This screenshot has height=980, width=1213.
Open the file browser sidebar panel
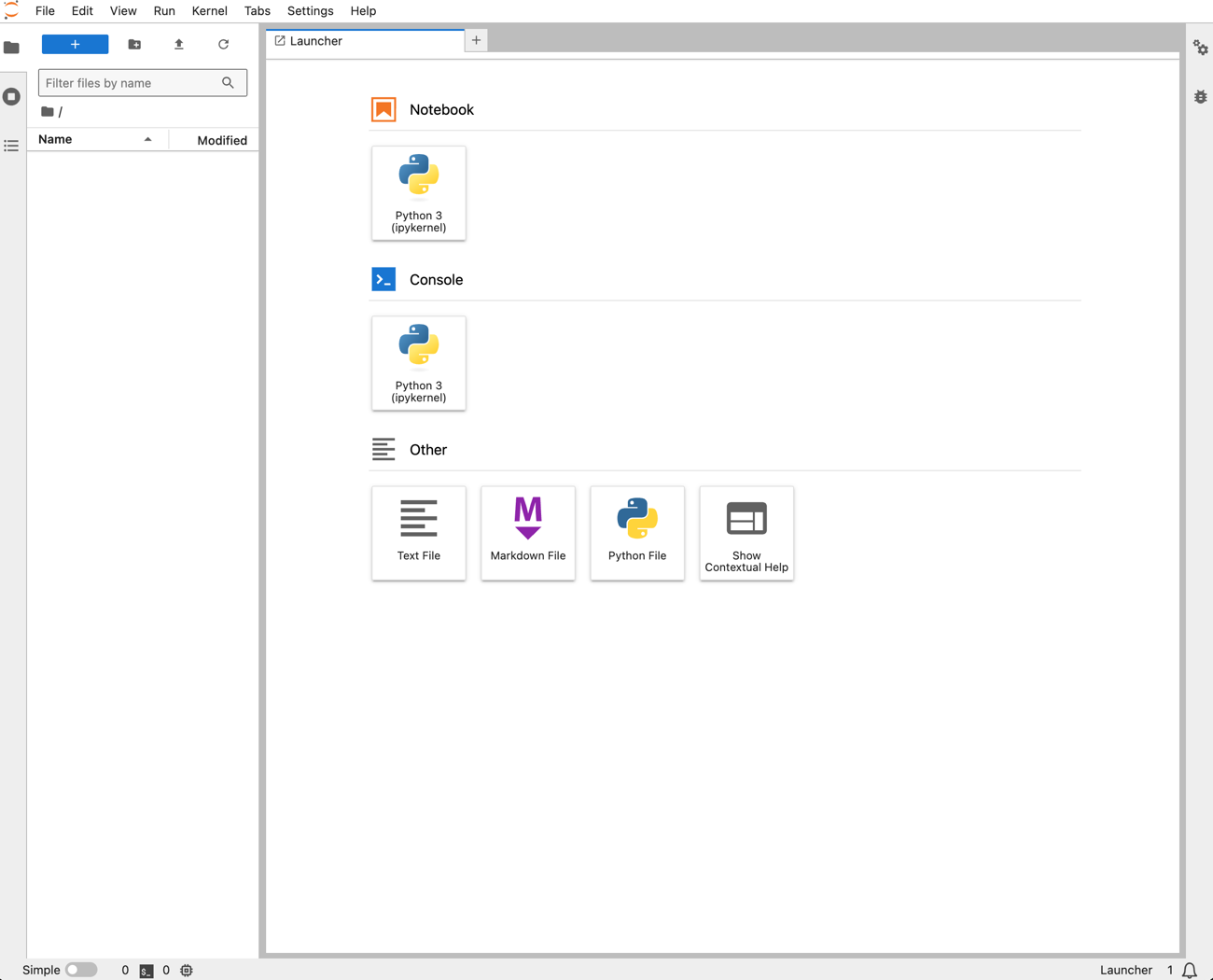click(x=11, y=48)
